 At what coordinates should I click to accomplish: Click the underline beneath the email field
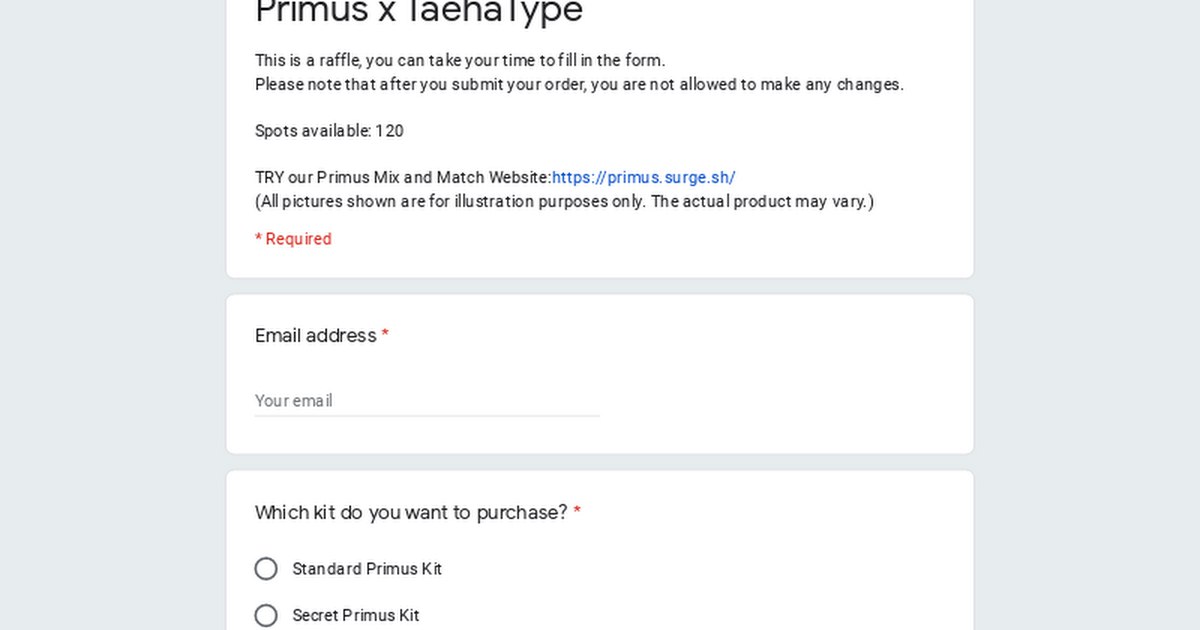click(x=427, y=416)
